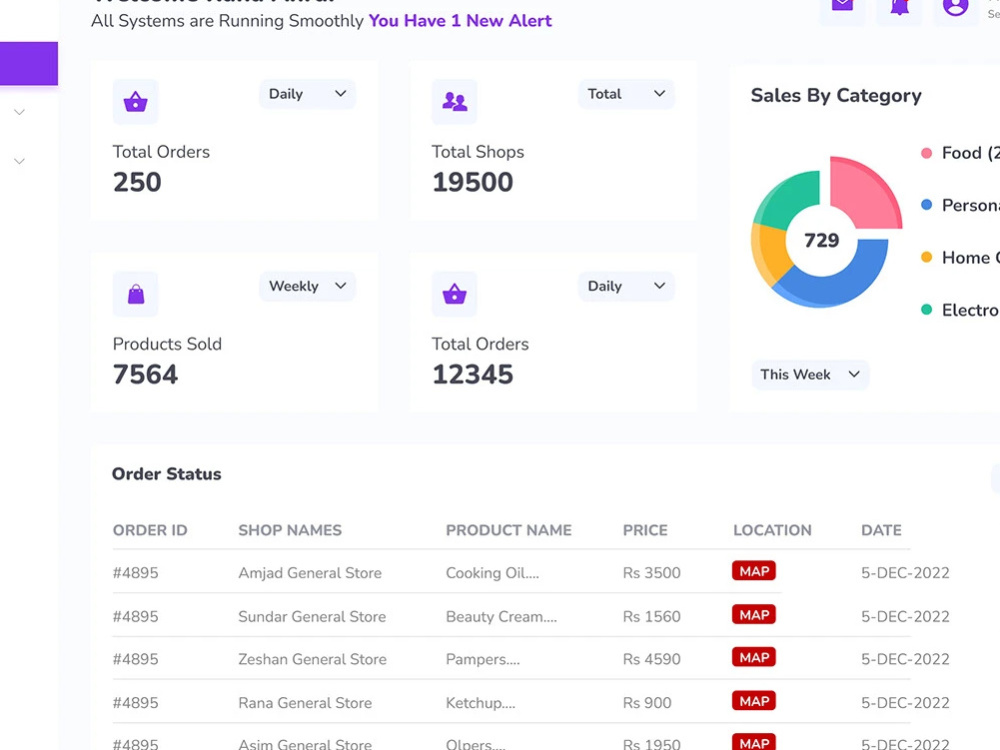Open the user profile avatar icon
Viewport: 1000px width, 750px height.
pyautogui.click(x=955, y=8)
